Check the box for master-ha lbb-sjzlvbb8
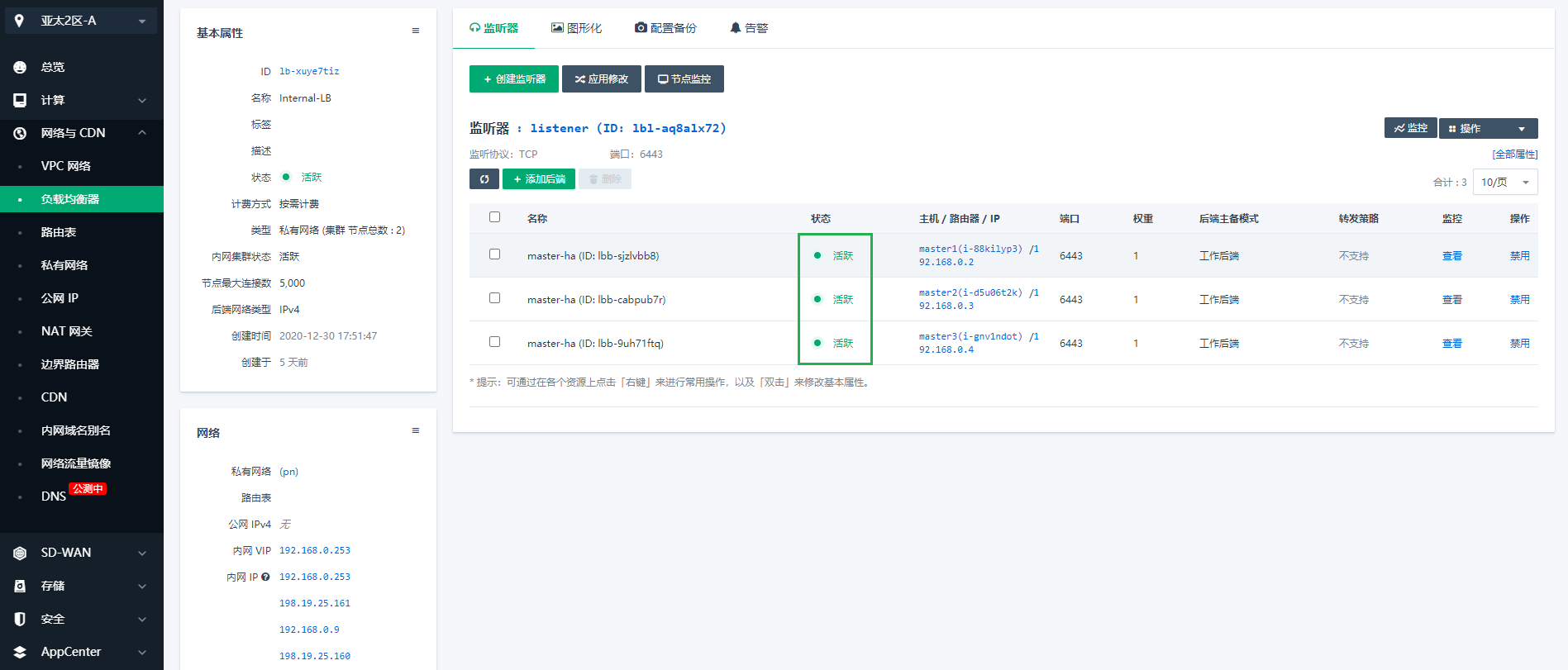The width and height of the screenshot is (1568, 670). (x=494, y=254)
